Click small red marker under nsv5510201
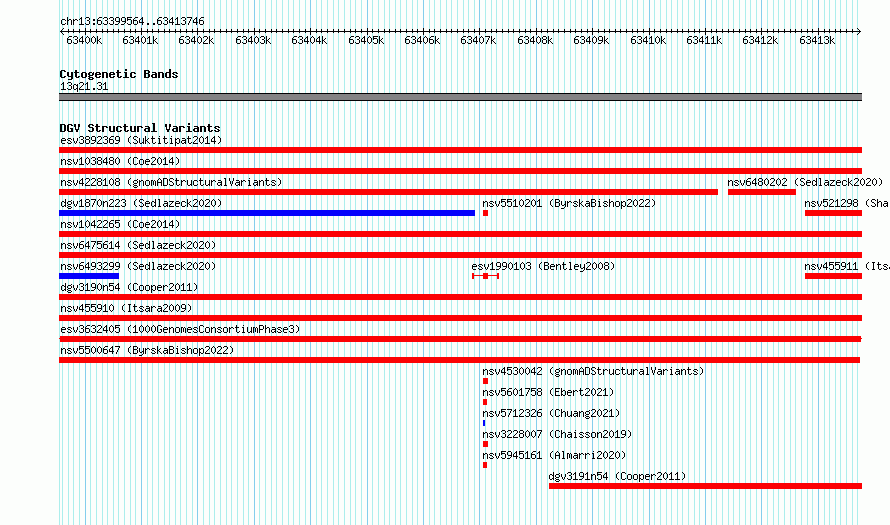This screenshot has width=890, height=525. pyautogui.click(x=485, y=213)
